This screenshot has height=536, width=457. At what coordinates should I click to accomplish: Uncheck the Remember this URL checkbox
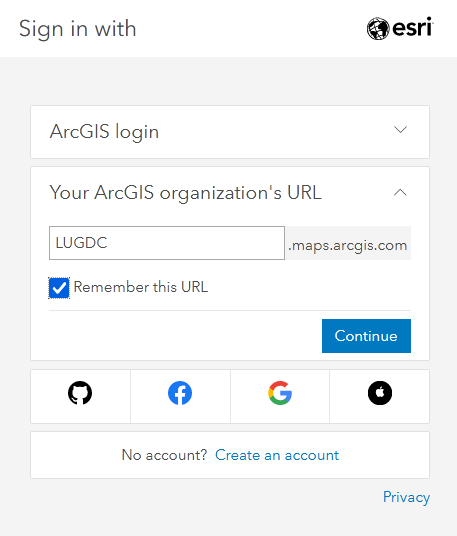tap(59, 288)
